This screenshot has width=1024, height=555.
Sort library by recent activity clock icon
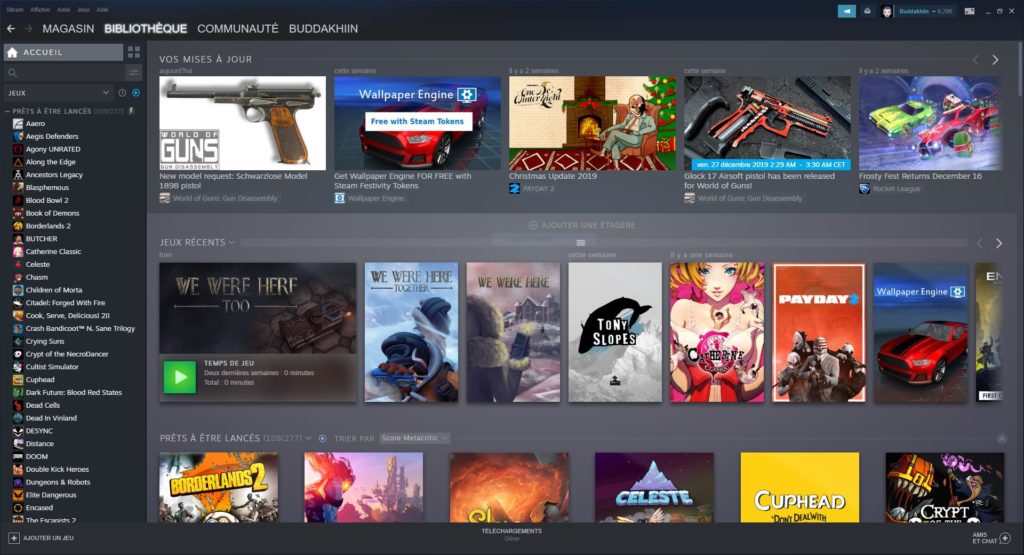[x=122, y=93]
